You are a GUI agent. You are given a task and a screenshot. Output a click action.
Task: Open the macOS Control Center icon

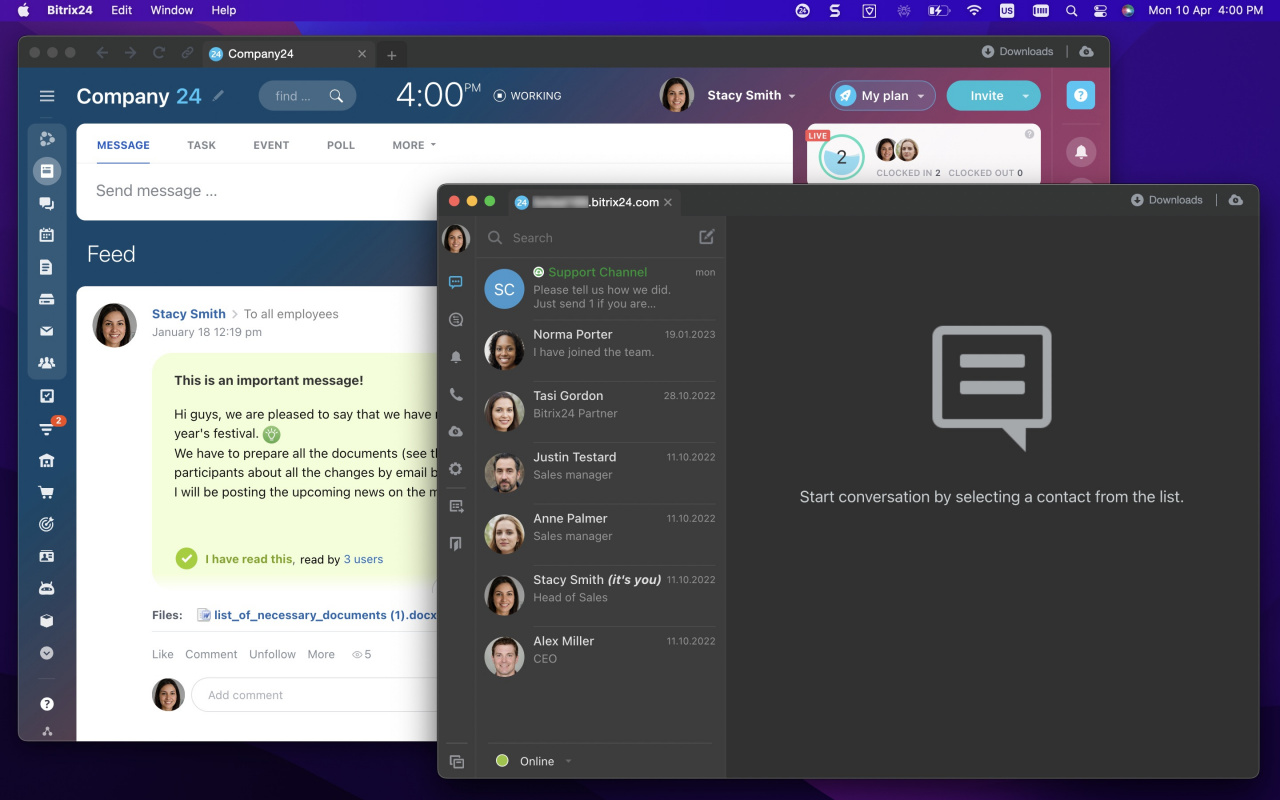click(x=1101, y=10)
